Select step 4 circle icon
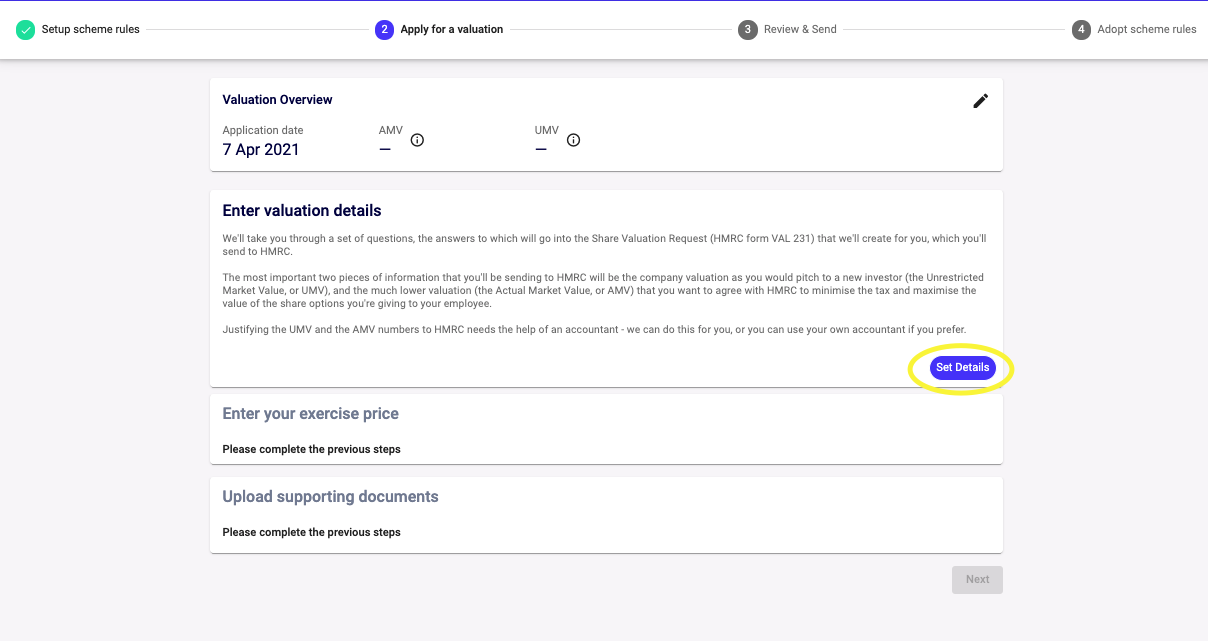Screen dimensions: 1208x641 click(x=1081, y=30)
